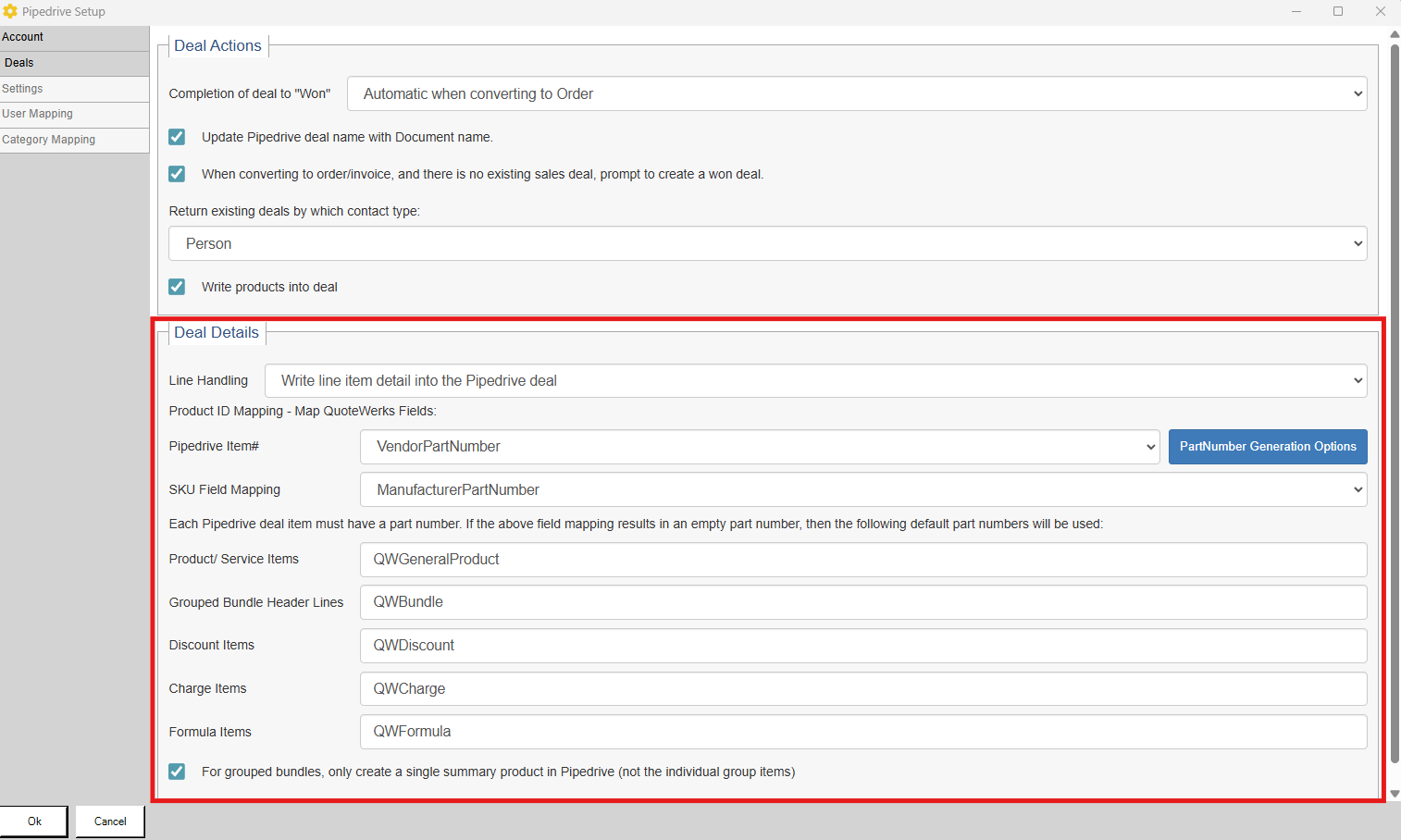
Task: Expand the contact type Person dropdown
Action: pyautogui.click(x=767, y=243)
